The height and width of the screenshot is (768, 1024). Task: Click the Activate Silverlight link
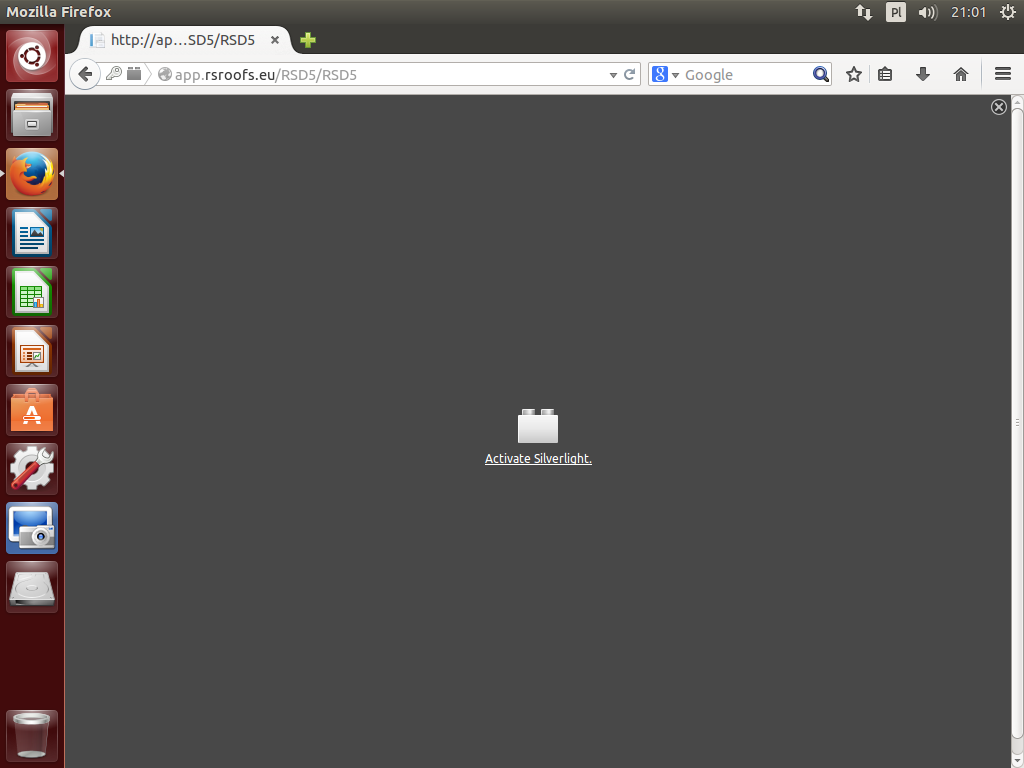(x=538, y=459)
